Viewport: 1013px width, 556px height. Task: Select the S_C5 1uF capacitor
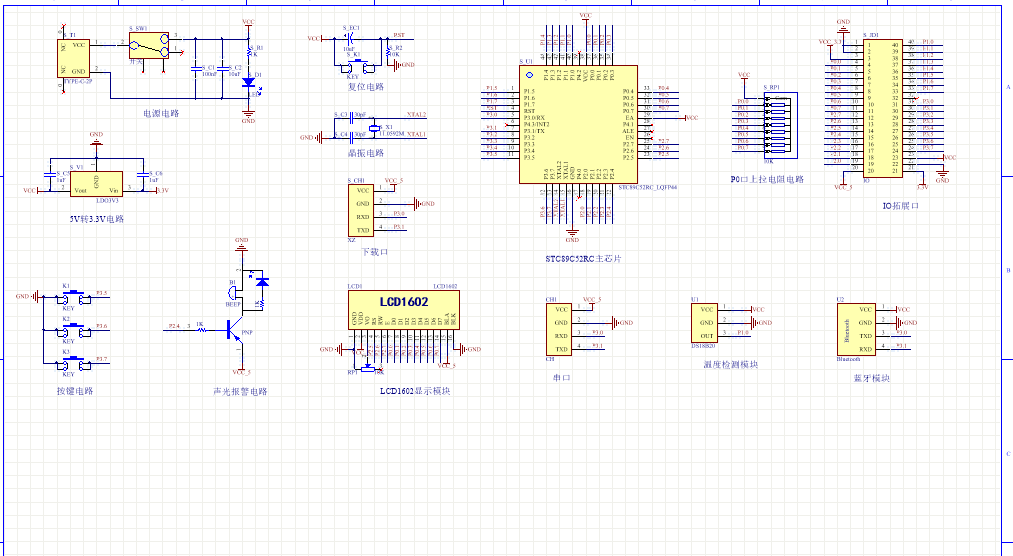click(x=50, y=174)
